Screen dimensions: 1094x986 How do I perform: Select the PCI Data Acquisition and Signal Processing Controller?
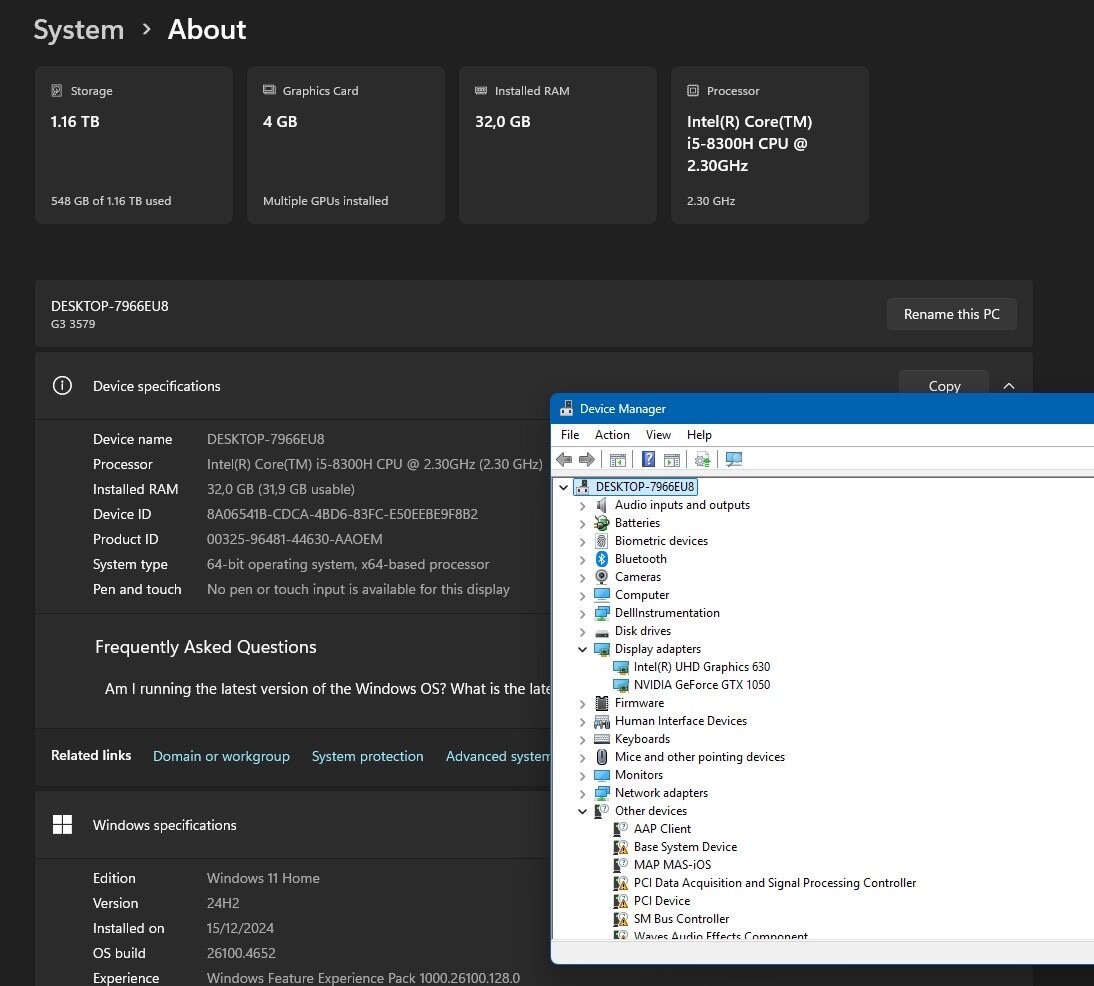pos(774,883)
